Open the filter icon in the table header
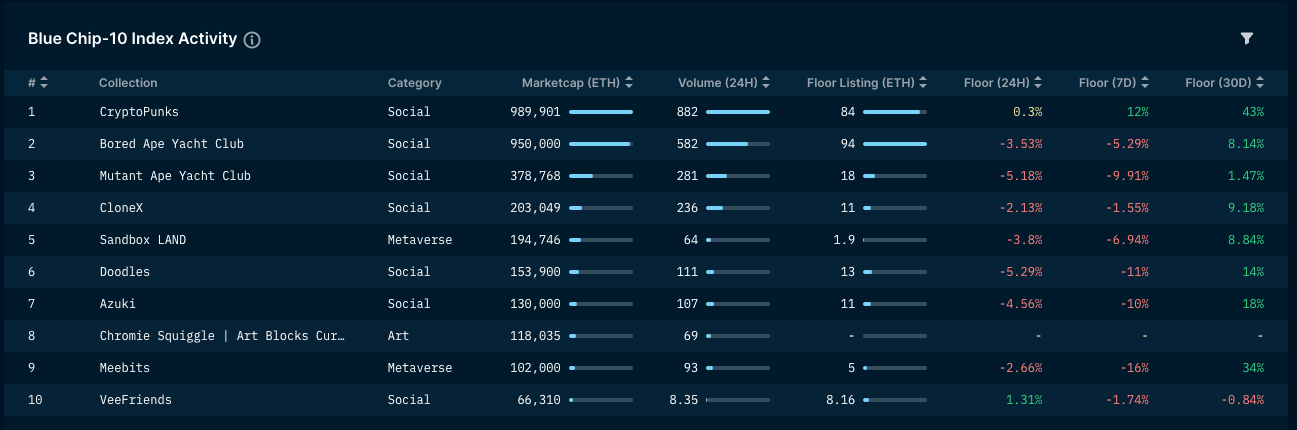Viewport: 1297px width, 430px height. coord(1246,39)
